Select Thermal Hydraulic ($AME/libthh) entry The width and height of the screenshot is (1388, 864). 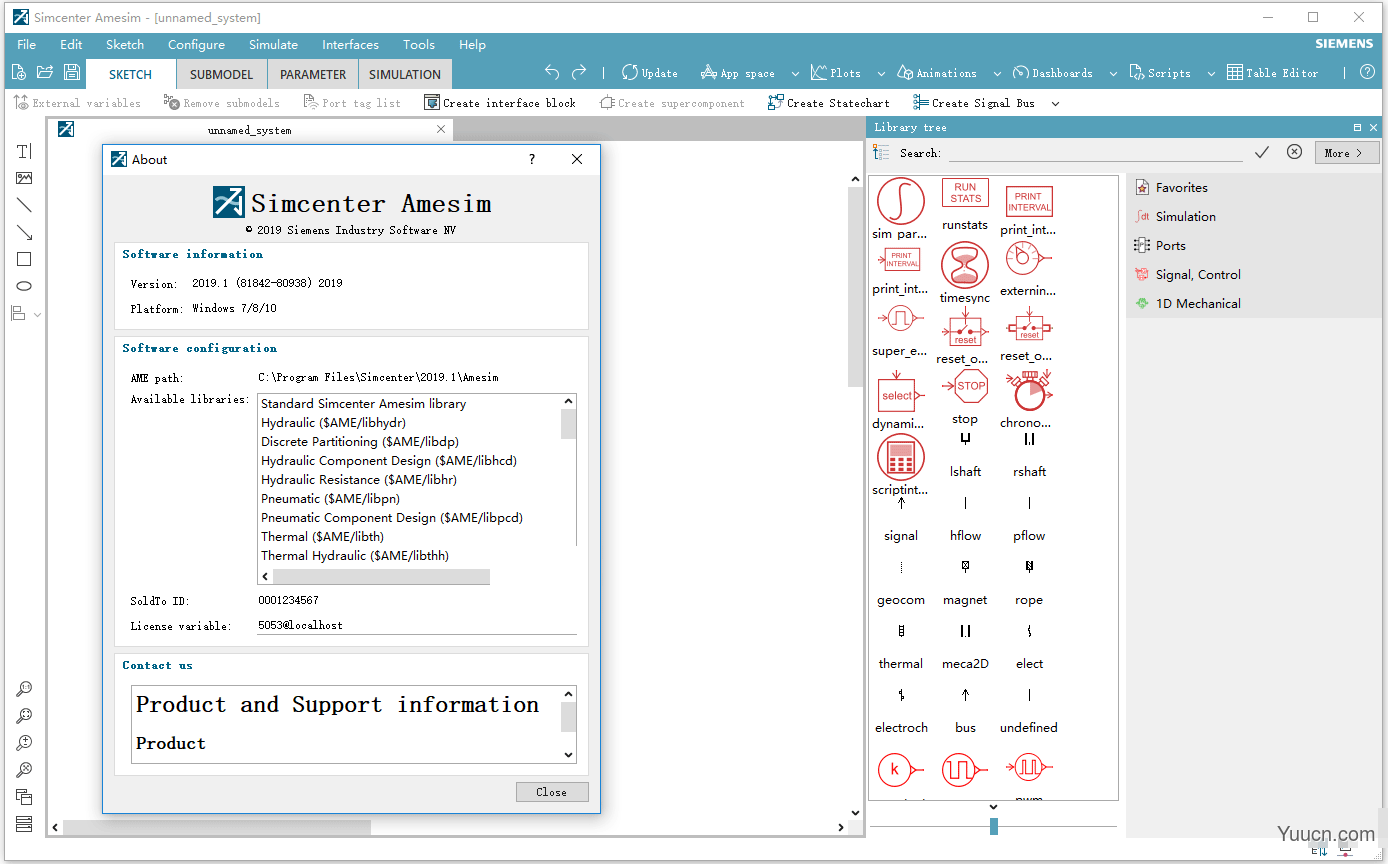coord(355,555)
